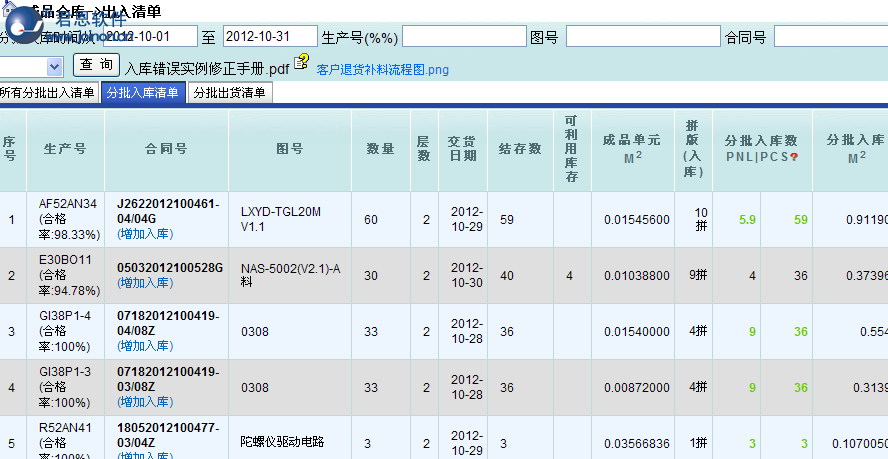Click 增加入库 link for GI38P1-4 row
Screen dimensions: 888x459
[145, 346]
